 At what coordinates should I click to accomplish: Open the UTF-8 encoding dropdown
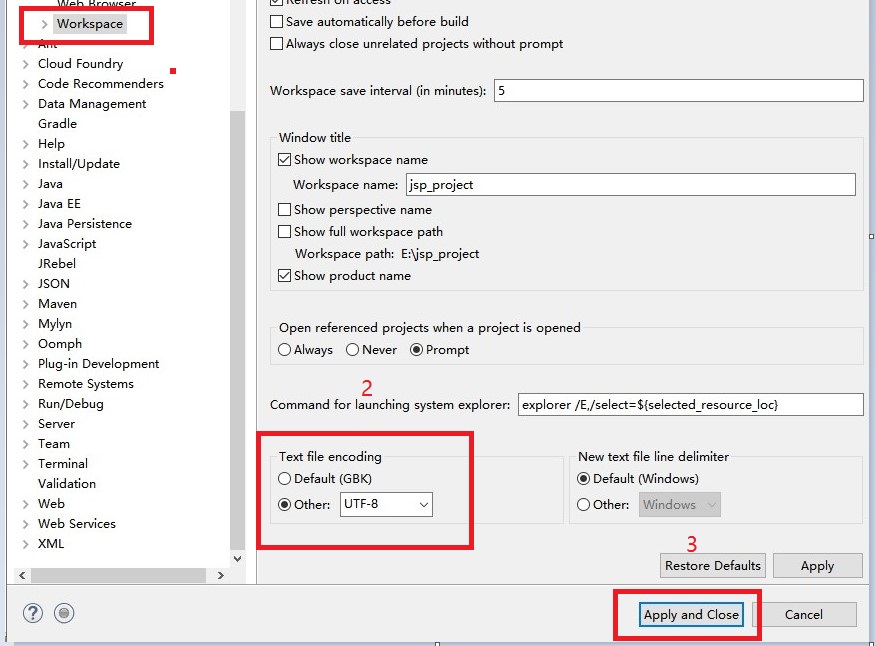pyautogui.click(x=386, y=505)
